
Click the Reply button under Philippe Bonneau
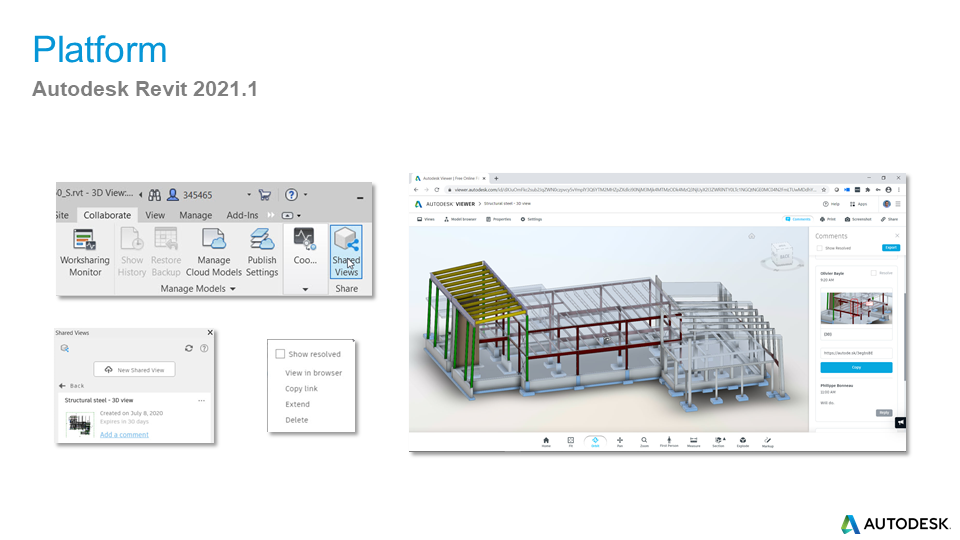pyautogui.click(x=884, y=413)
